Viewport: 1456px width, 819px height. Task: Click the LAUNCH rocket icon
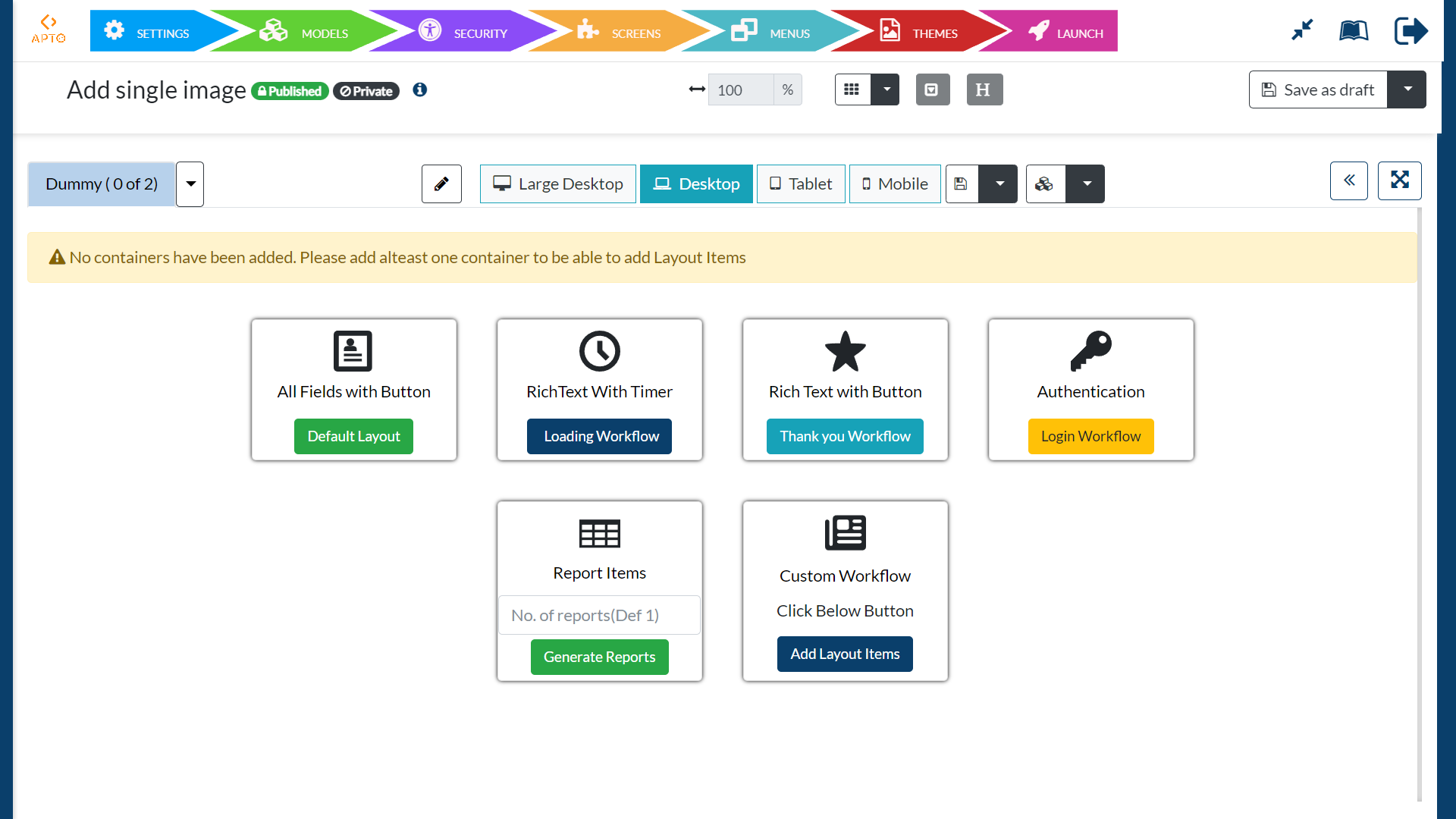pyautogui.click(x=1038, y=30)
